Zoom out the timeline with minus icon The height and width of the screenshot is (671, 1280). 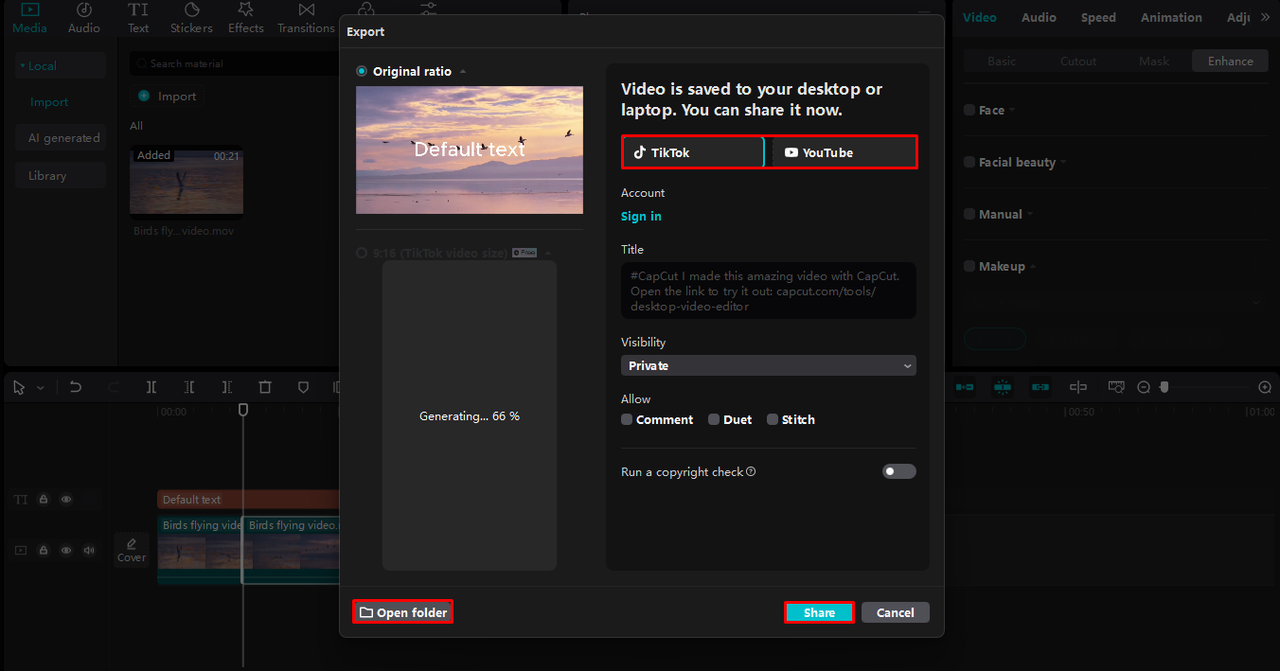[1144, 387]
